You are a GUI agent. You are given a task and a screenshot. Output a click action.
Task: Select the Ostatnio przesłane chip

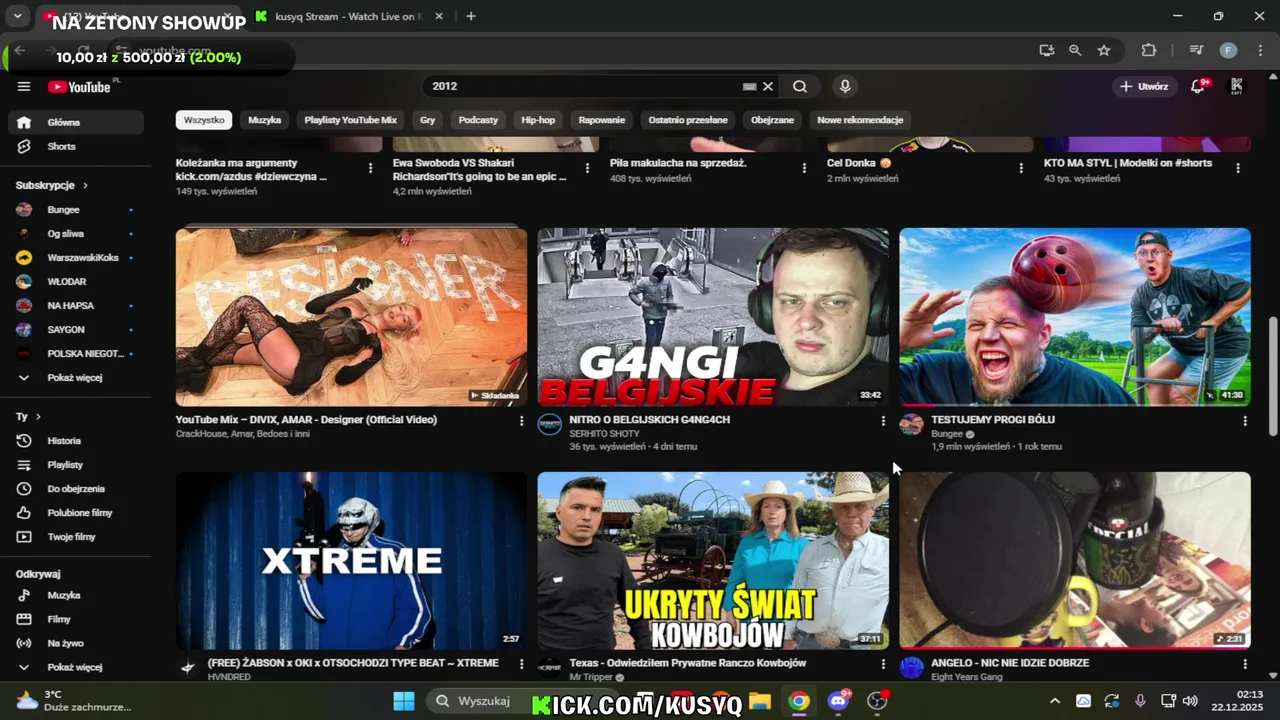tap(688, 120)
